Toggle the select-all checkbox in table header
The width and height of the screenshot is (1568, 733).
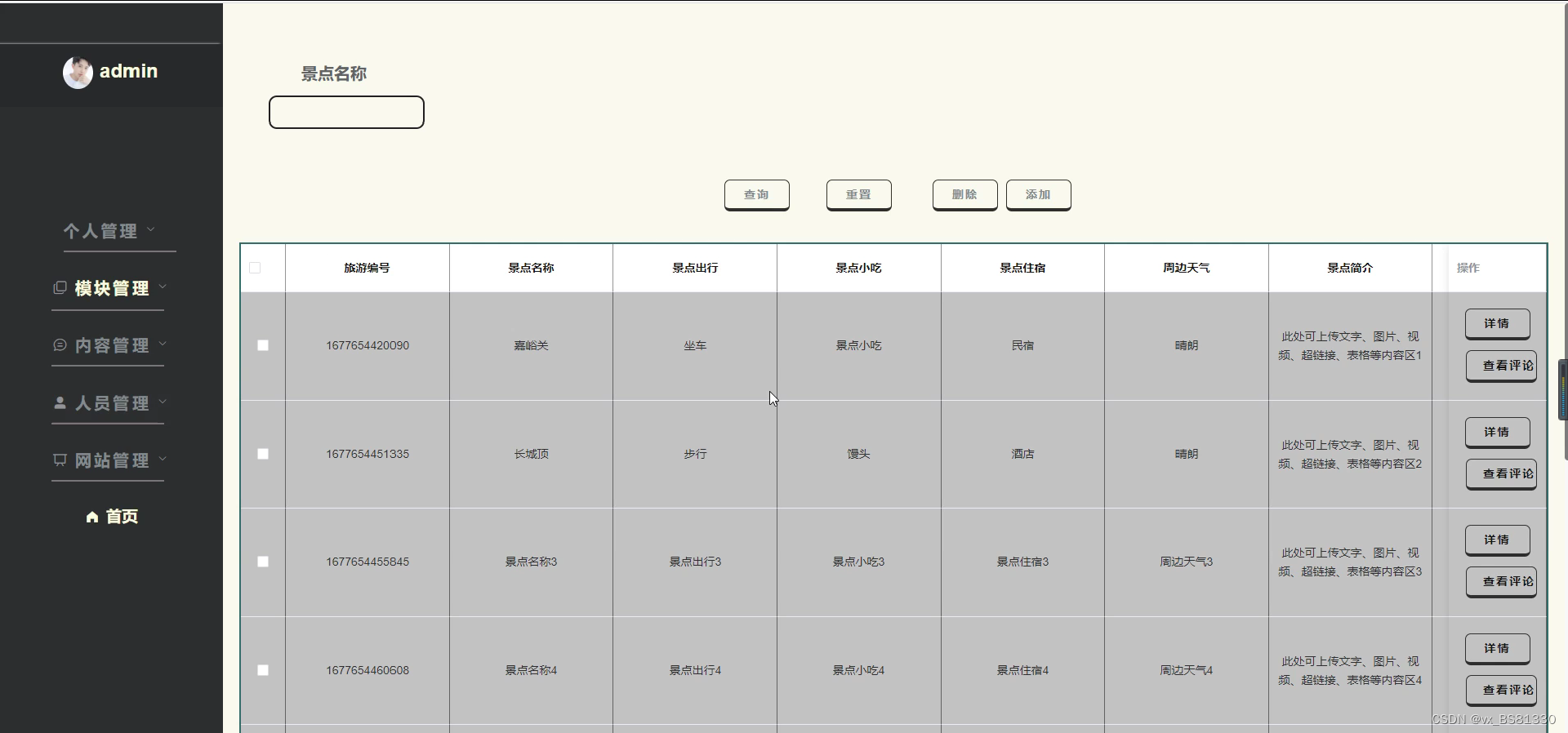[x=255, y=268]
